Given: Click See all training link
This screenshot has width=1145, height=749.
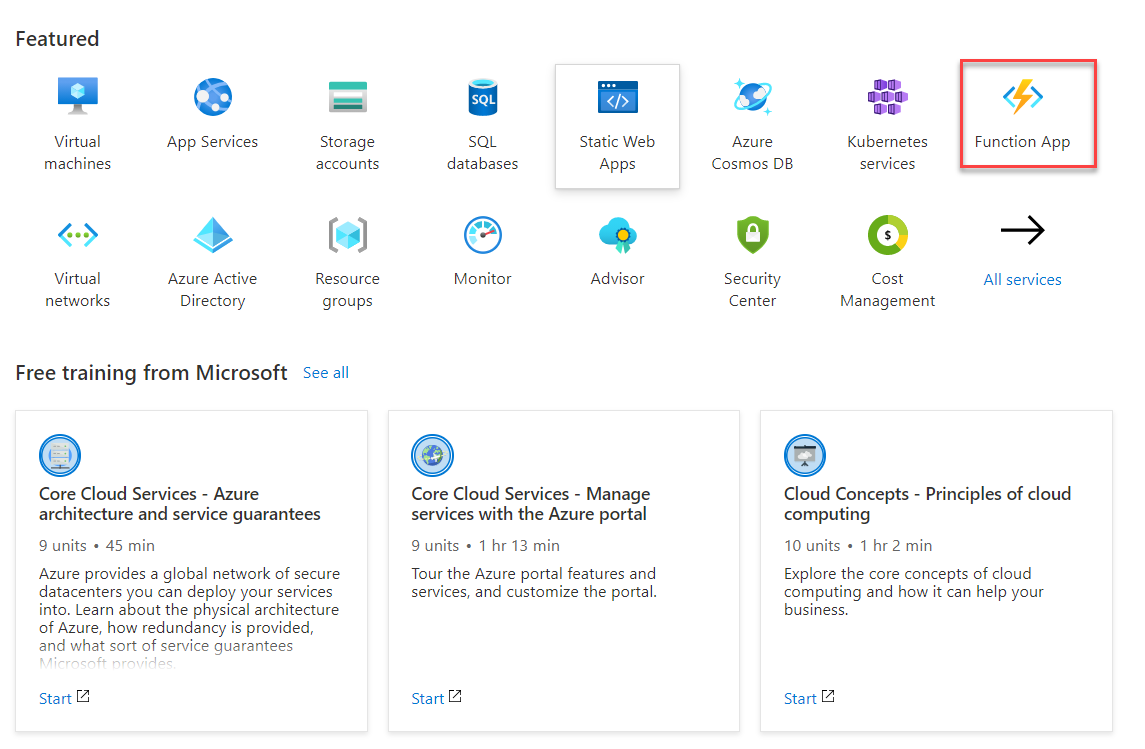Looking at the screenshot, I should click(x=326, y=372).
